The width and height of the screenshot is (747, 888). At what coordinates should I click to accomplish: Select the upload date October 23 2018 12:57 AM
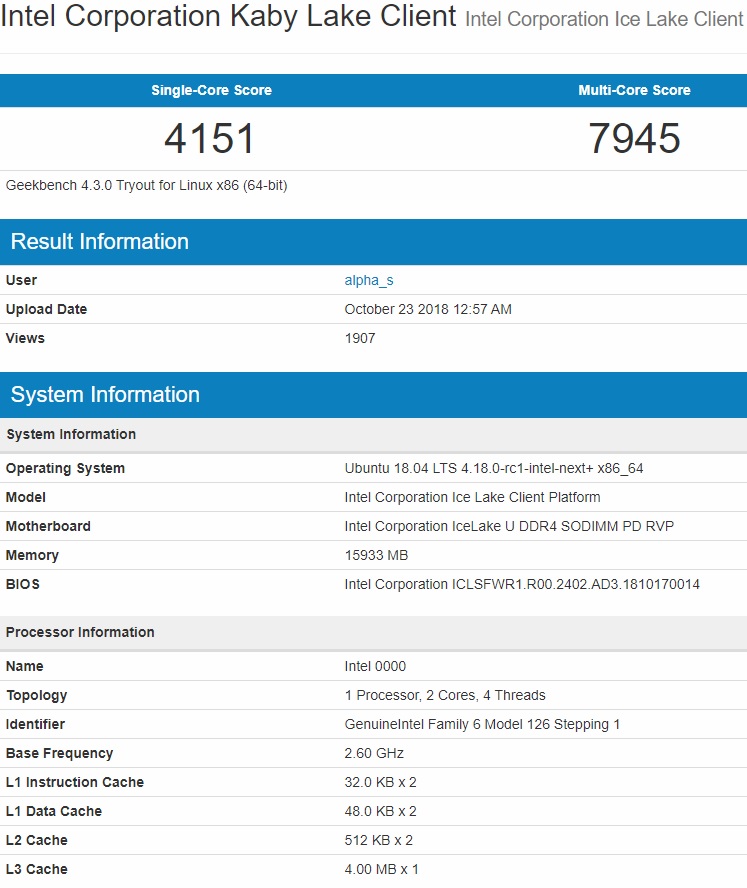(x=428, y=309)
